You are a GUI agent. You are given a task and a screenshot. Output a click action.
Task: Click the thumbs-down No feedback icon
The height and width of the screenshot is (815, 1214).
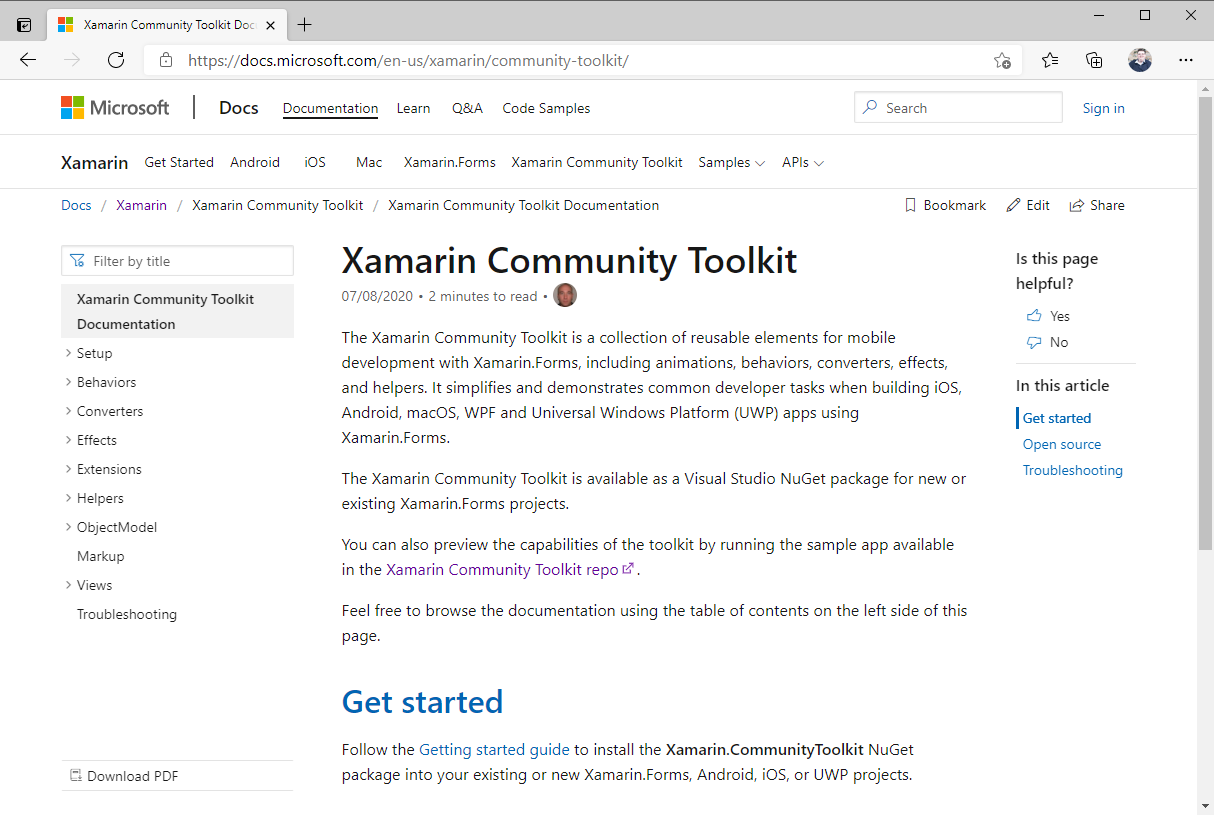coord(1034,342)
